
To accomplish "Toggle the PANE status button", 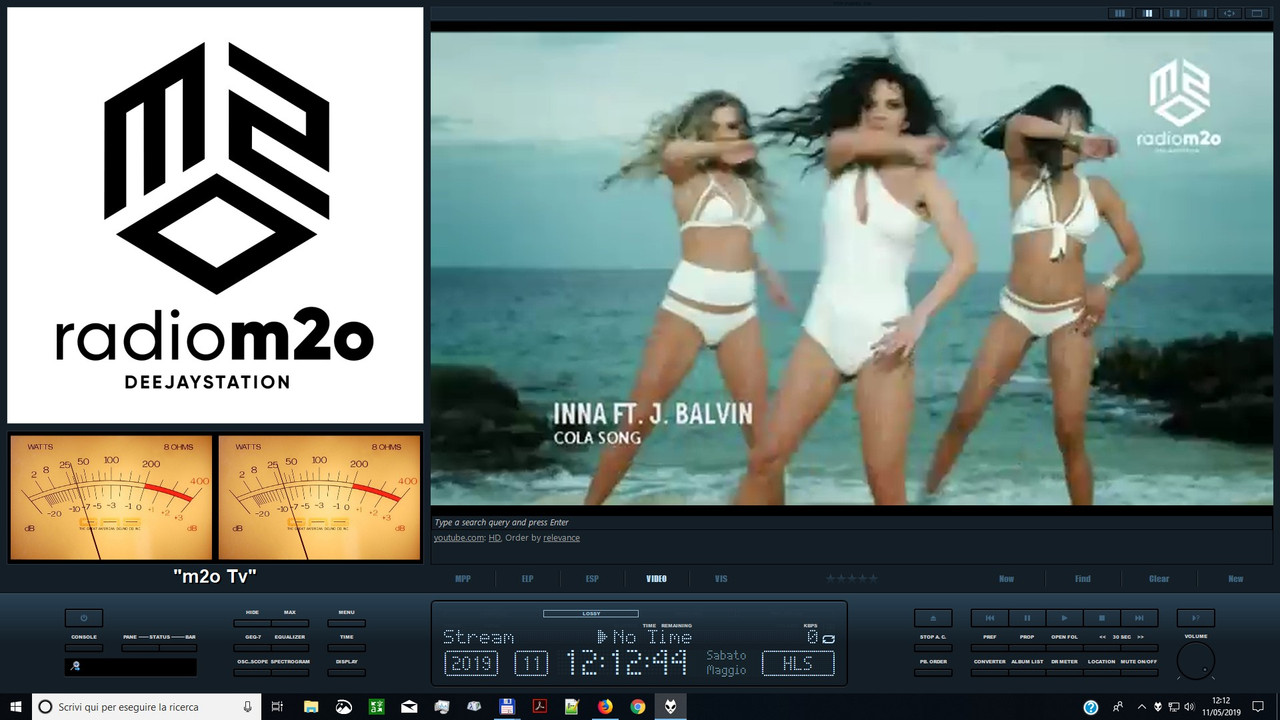I will tap(140, 648).
